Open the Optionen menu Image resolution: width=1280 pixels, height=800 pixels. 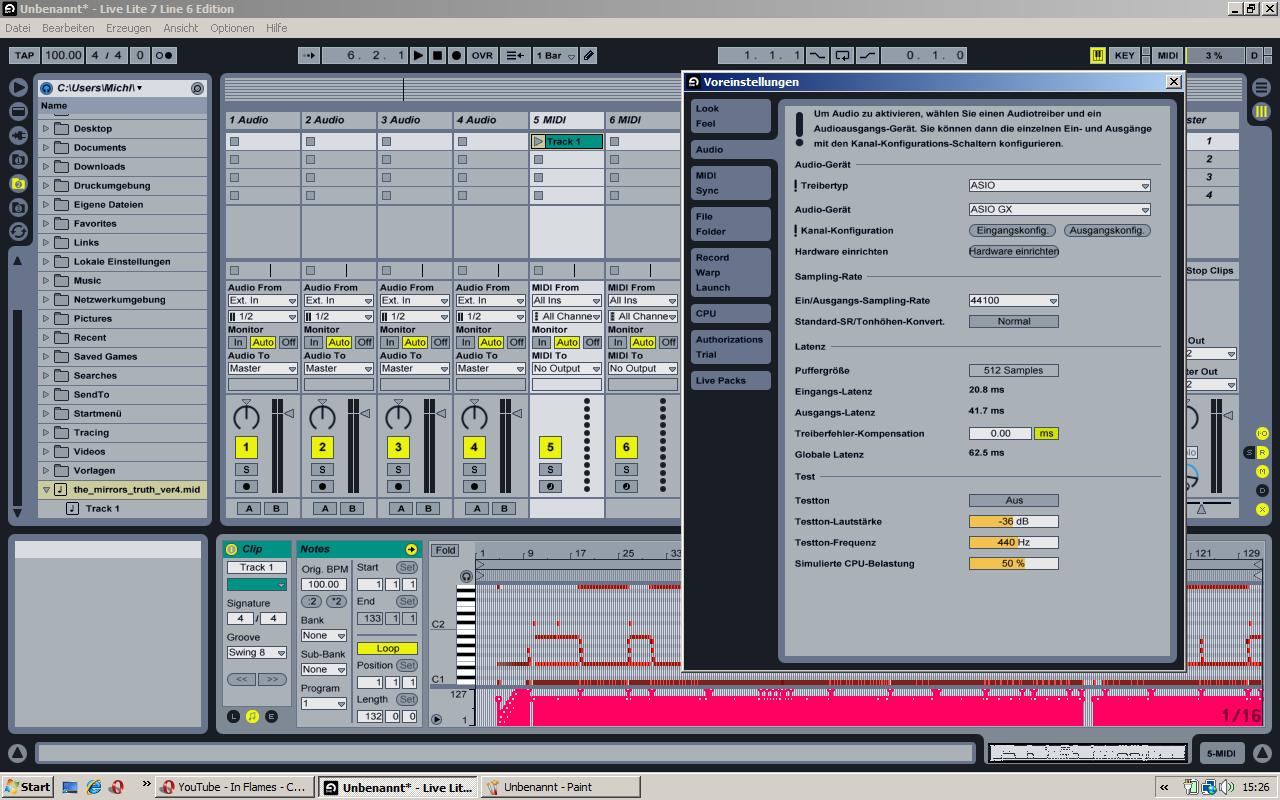pyautogui.click(x=232, y=28)
